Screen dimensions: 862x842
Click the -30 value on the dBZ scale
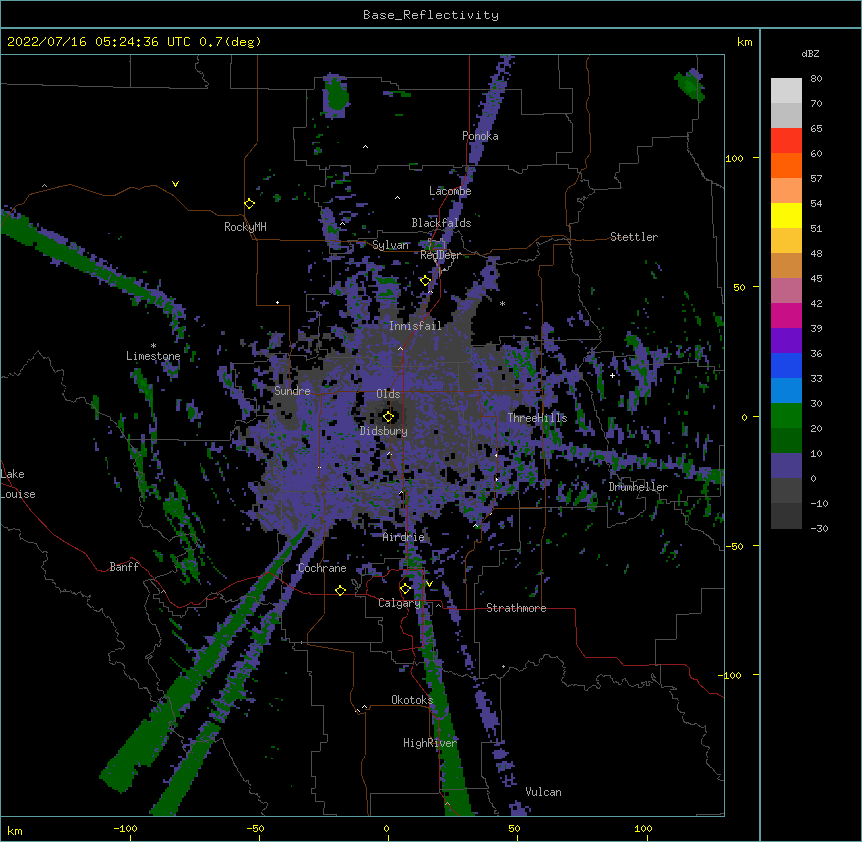point(819,529)
